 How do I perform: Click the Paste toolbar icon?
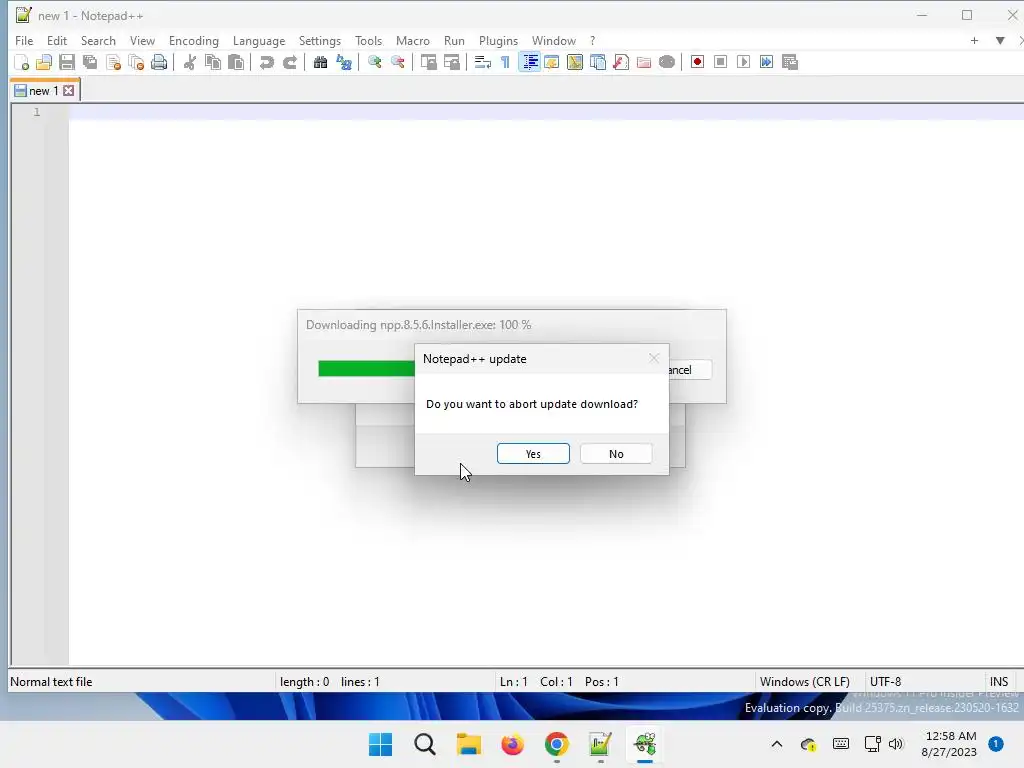[236, 62]
